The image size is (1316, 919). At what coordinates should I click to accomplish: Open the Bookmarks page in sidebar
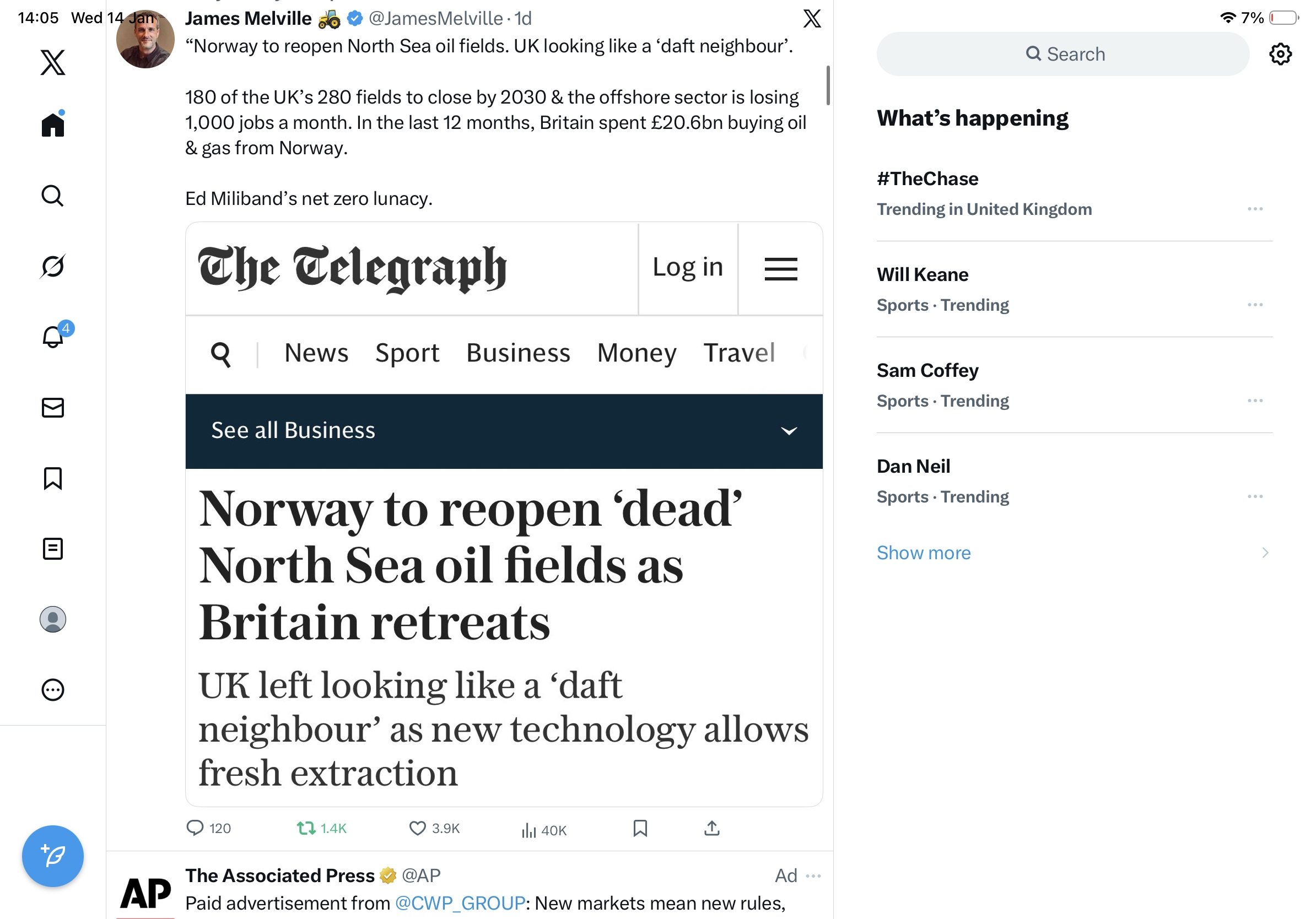[53, 478]
